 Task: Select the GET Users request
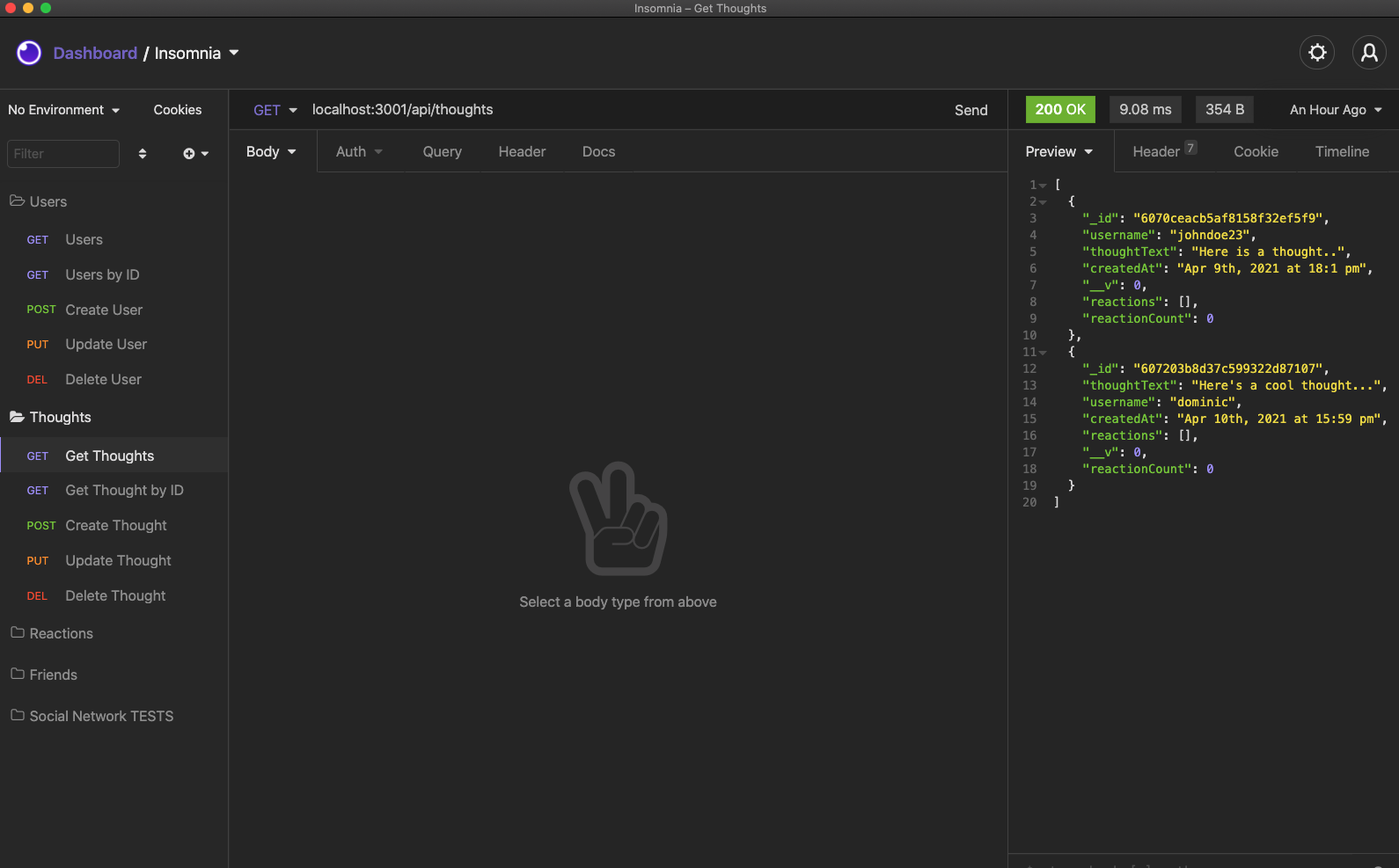tap(114, 239)
